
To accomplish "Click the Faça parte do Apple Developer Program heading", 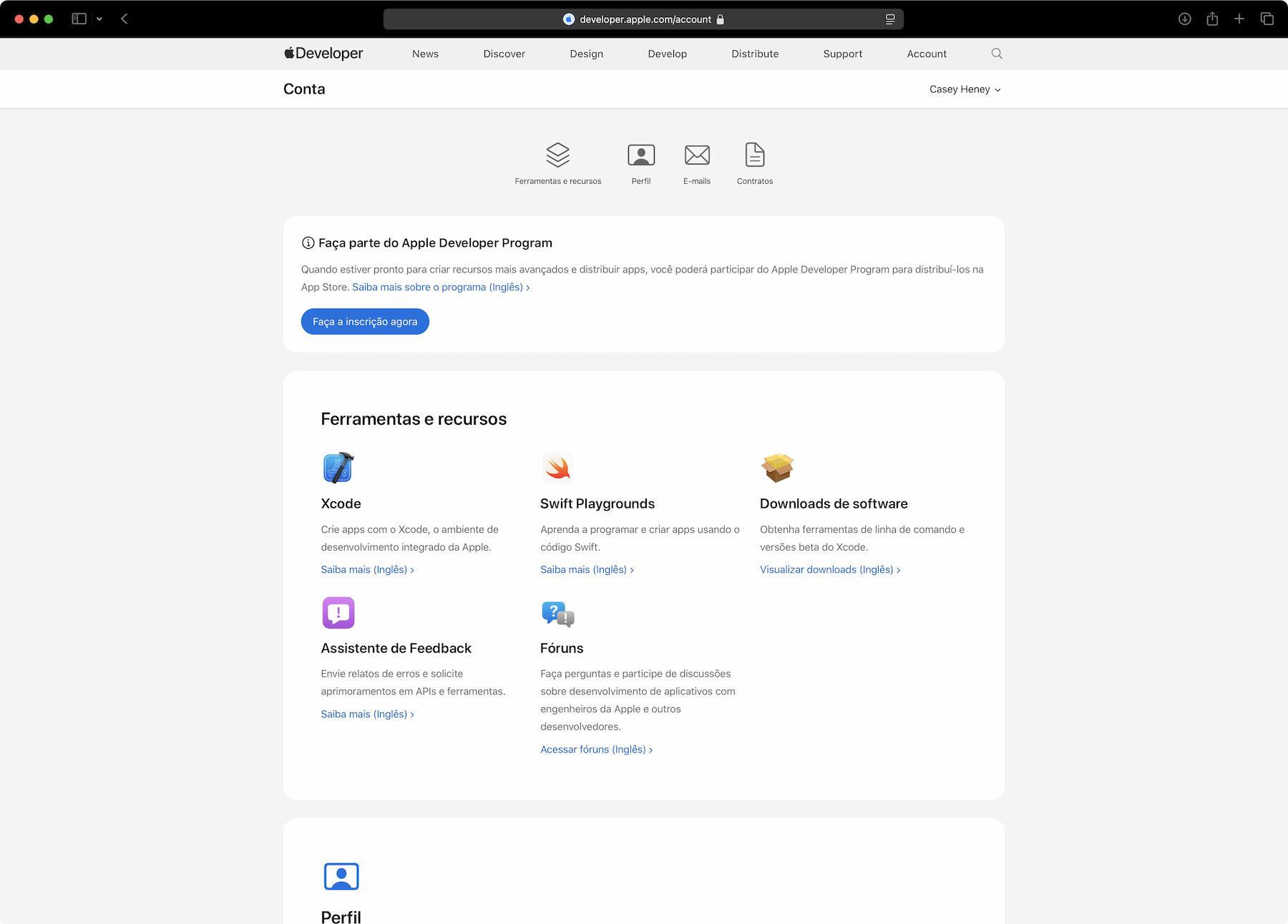I will click(x=435, y=243).
